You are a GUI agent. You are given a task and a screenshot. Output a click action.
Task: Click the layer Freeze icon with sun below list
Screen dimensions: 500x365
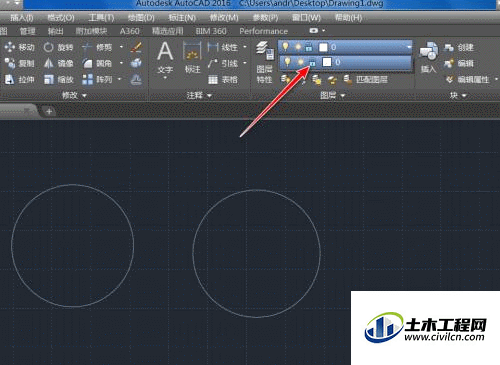[x=316, y=80]
